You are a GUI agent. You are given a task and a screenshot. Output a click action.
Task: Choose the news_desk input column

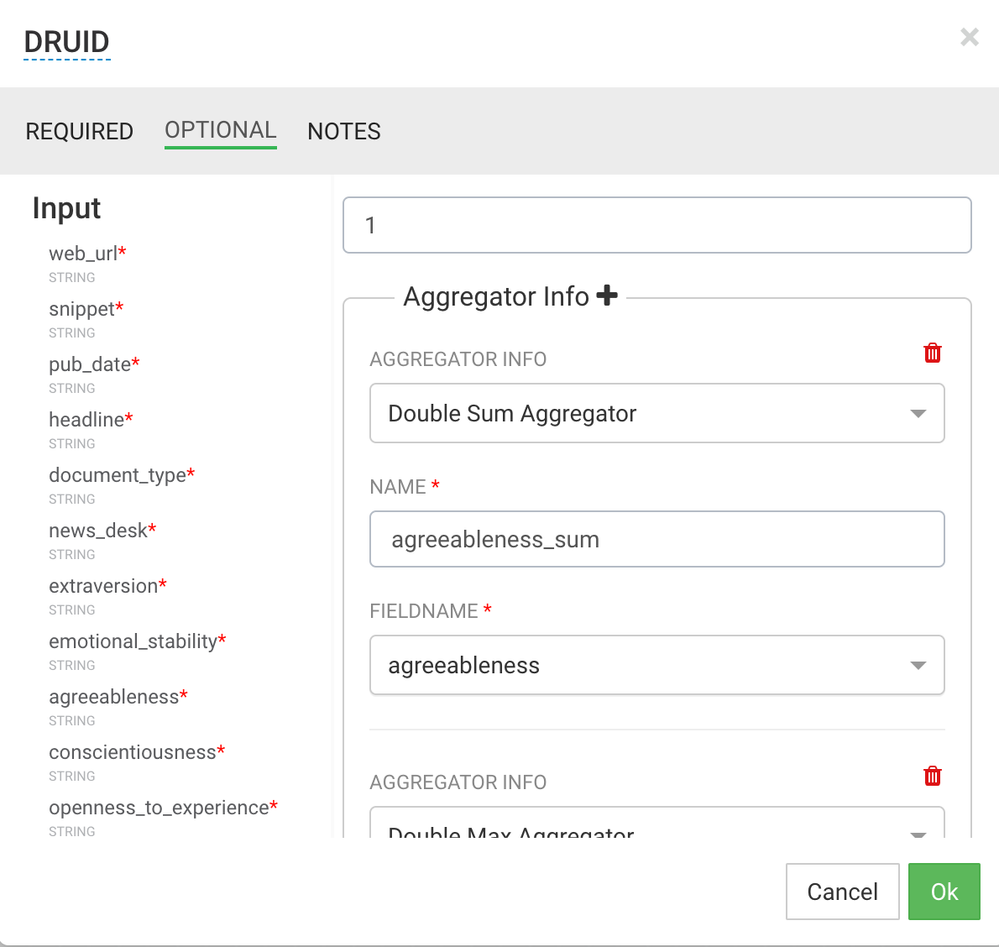[98, 530]
